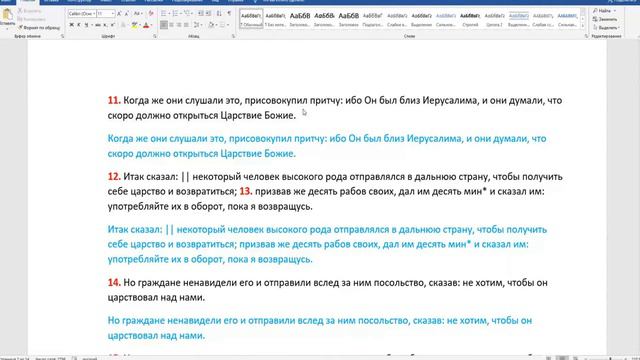Switch to the Главная (Home) tab
Image resolution: width=640 pixels, height=360 pixels.
28,1
